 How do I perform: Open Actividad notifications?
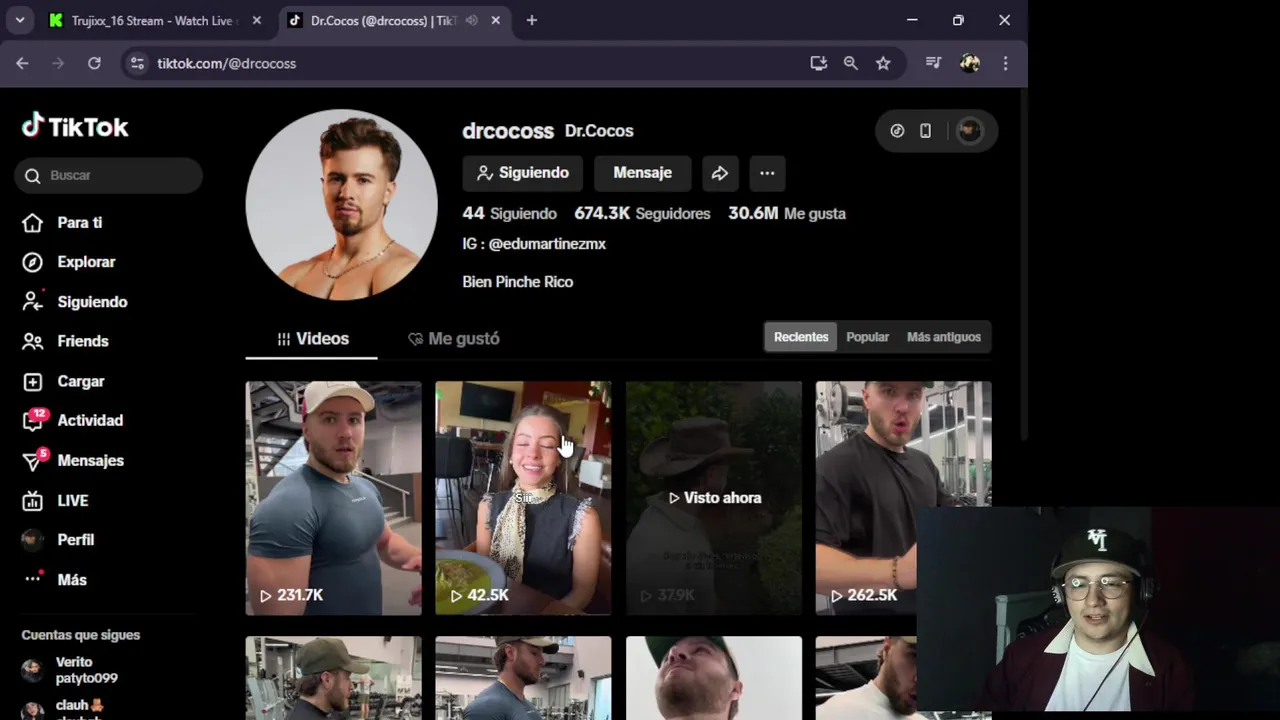[x=72, y=420]
